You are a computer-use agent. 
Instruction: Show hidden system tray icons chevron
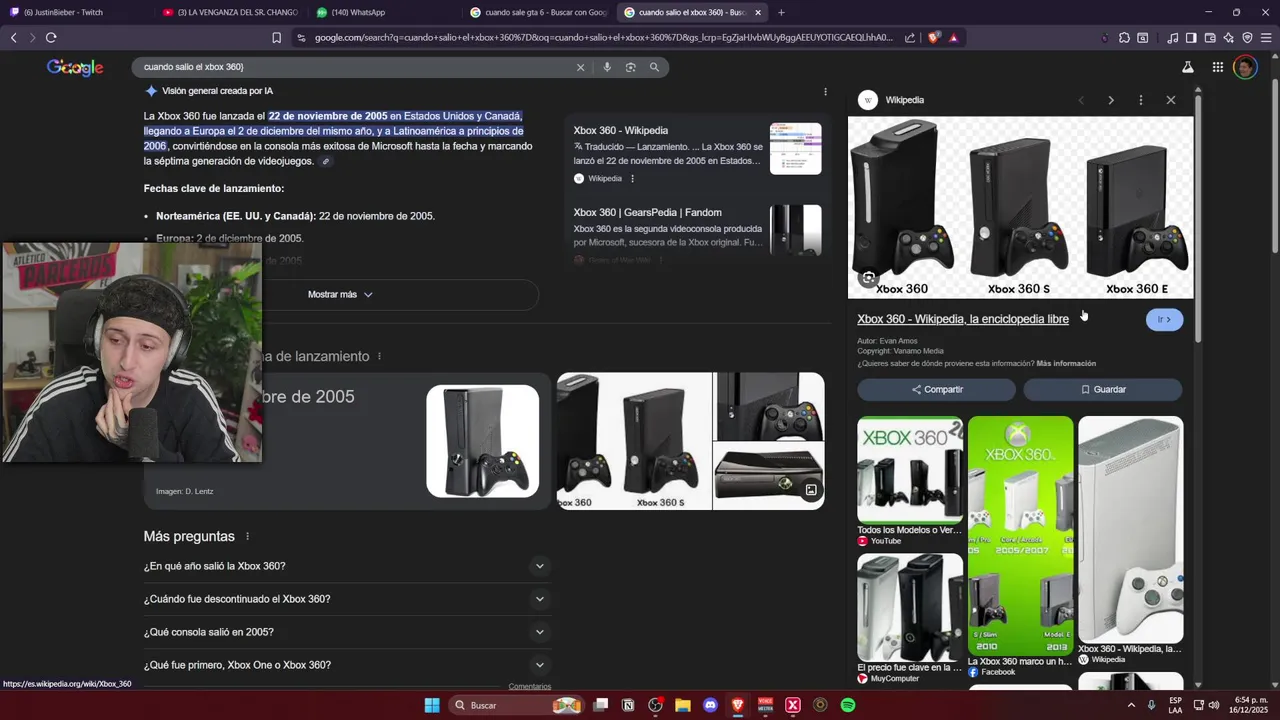coord(1130,705)
